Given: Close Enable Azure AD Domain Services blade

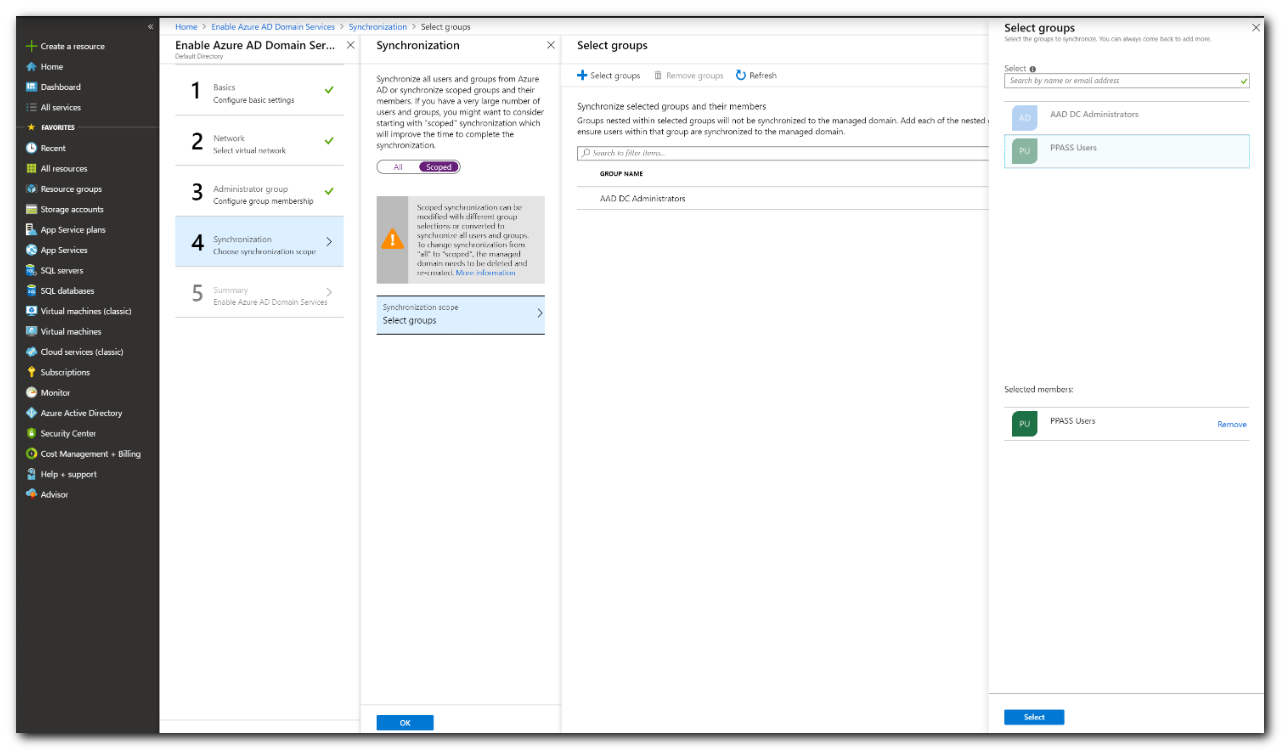Looking at the screenshot, I should click(350, 45).
